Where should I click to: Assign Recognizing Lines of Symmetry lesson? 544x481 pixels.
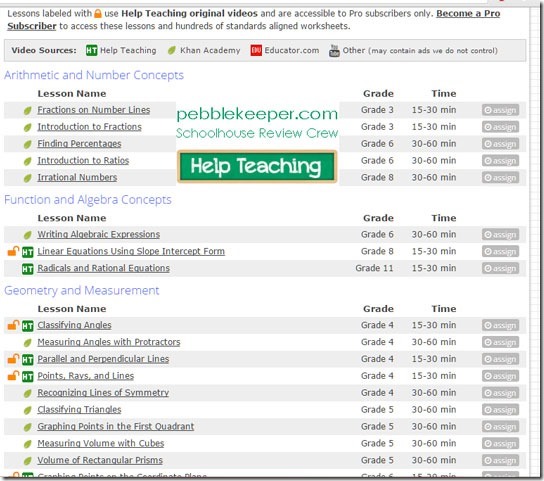tap(500, 393)
